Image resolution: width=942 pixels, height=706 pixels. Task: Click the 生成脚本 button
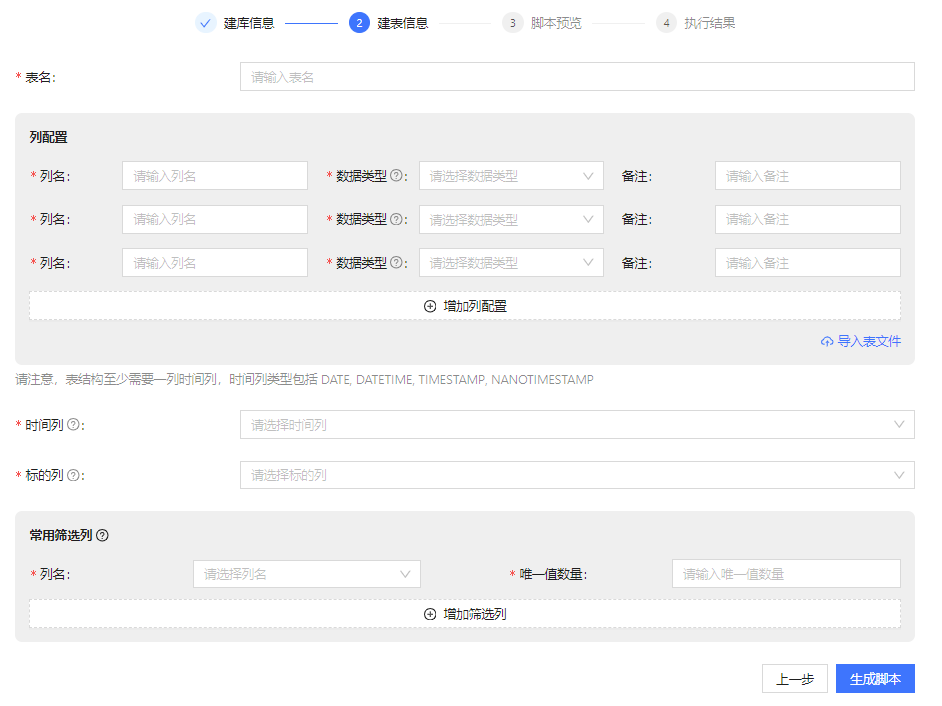[x=874, y=679]
